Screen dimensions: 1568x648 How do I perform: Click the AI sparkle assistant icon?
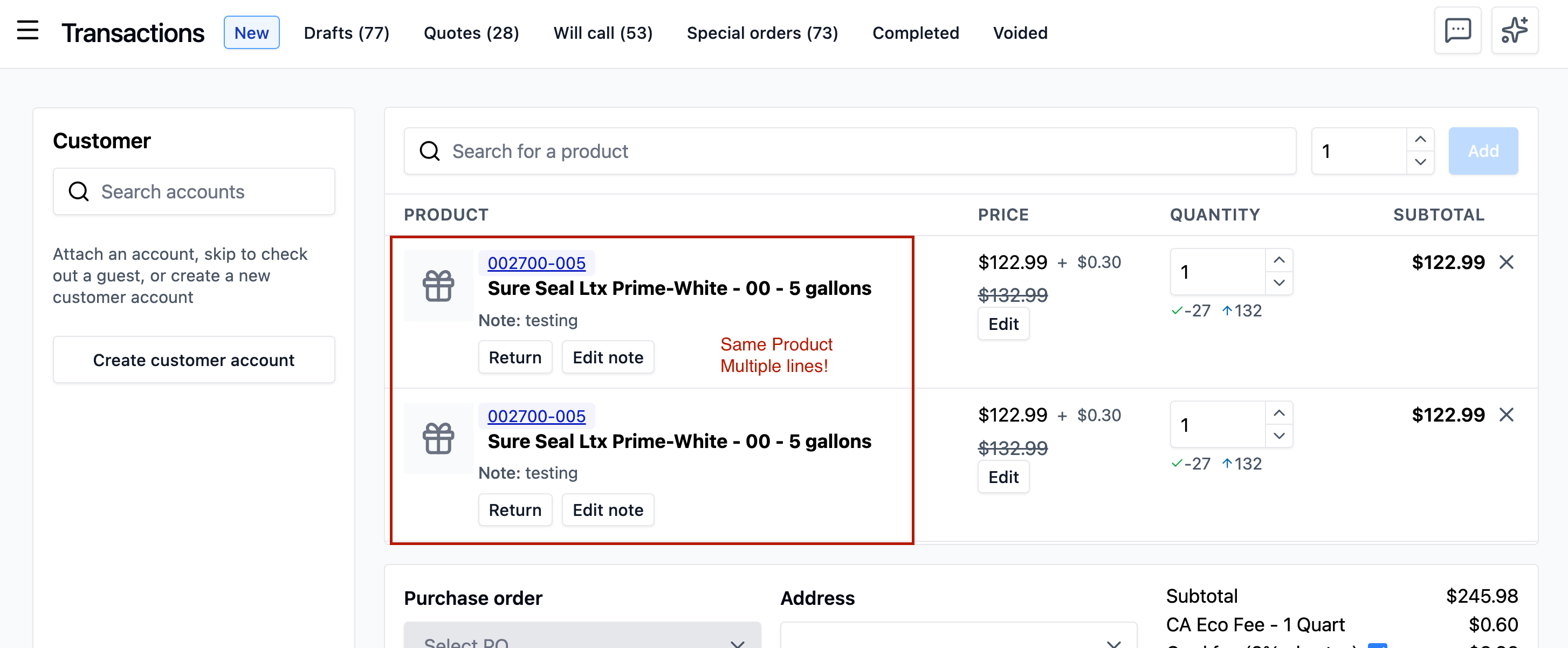[1514, 30]
